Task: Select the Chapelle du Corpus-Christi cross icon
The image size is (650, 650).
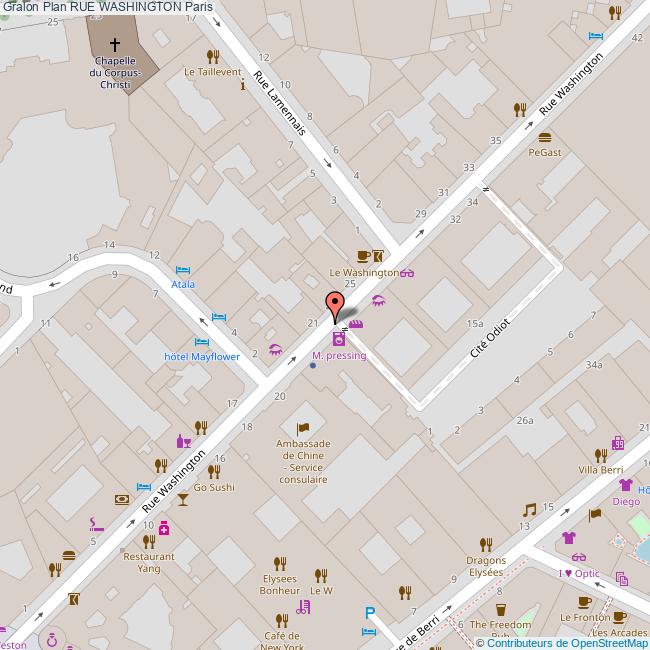Action: pos(115,44)
